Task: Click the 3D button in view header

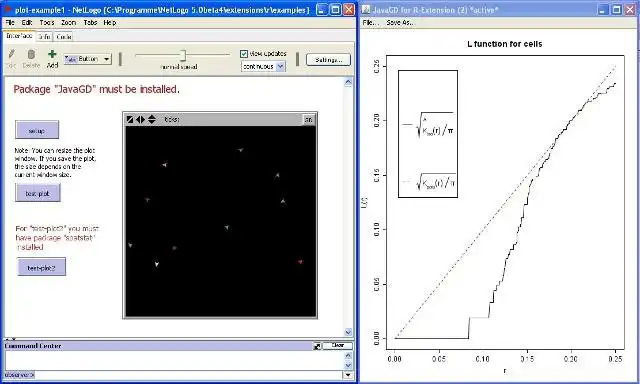Action: [x=309, y=120]
